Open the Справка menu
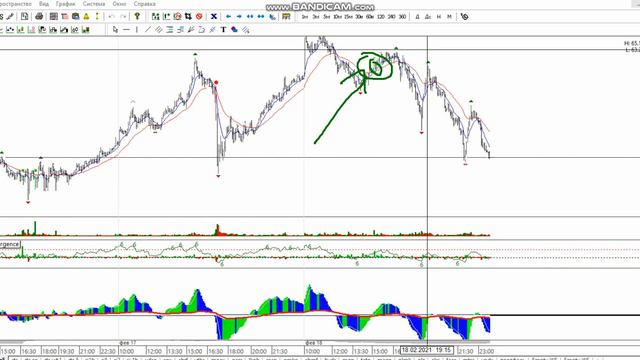Viewport: 640px width, 360px height. pyautogui.click(x=144, y=4)
